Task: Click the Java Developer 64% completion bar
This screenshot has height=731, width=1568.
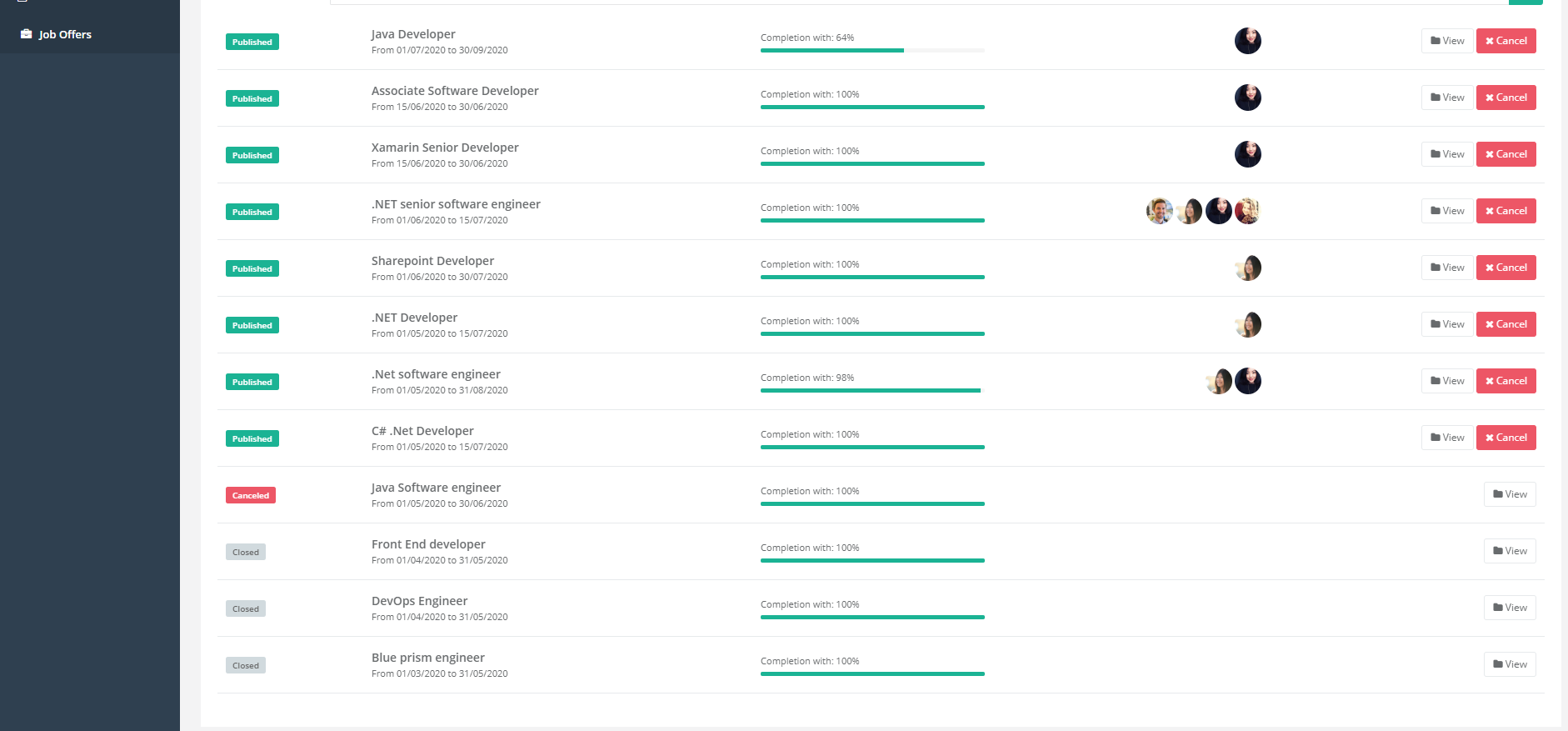Action: tap(872, 51)
